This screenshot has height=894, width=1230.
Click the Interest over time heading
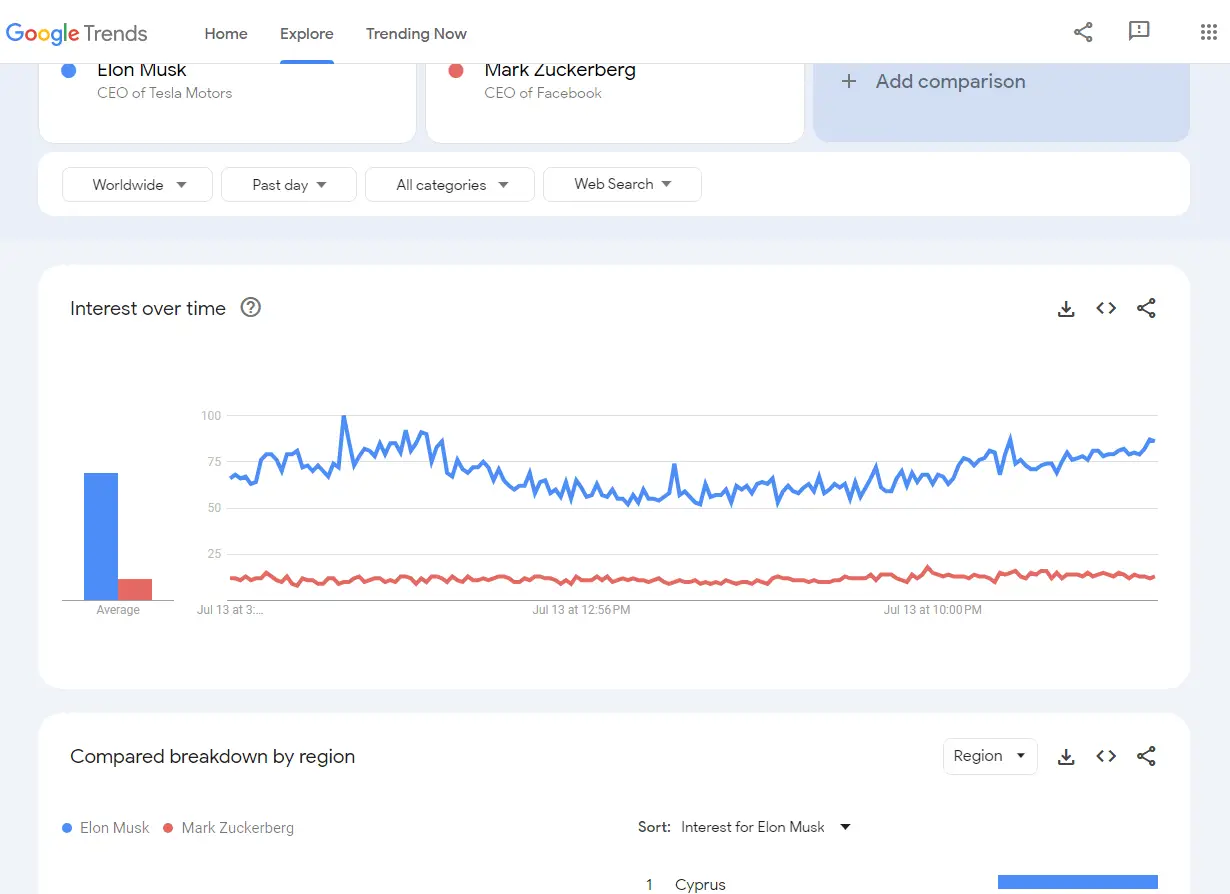pyautogui.click(x=148, y=309)
